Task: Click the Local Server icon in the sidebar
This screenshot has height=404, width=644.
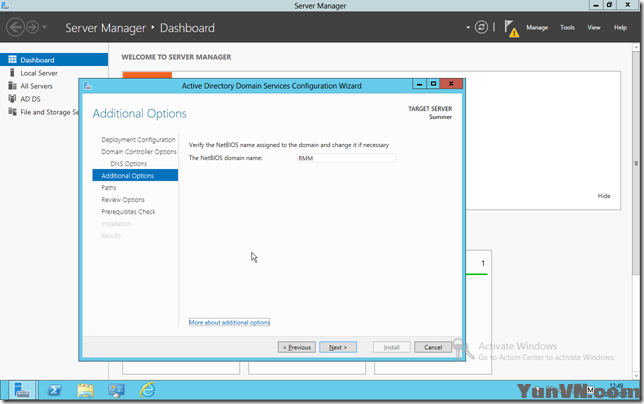Action: tap(12, 73)
